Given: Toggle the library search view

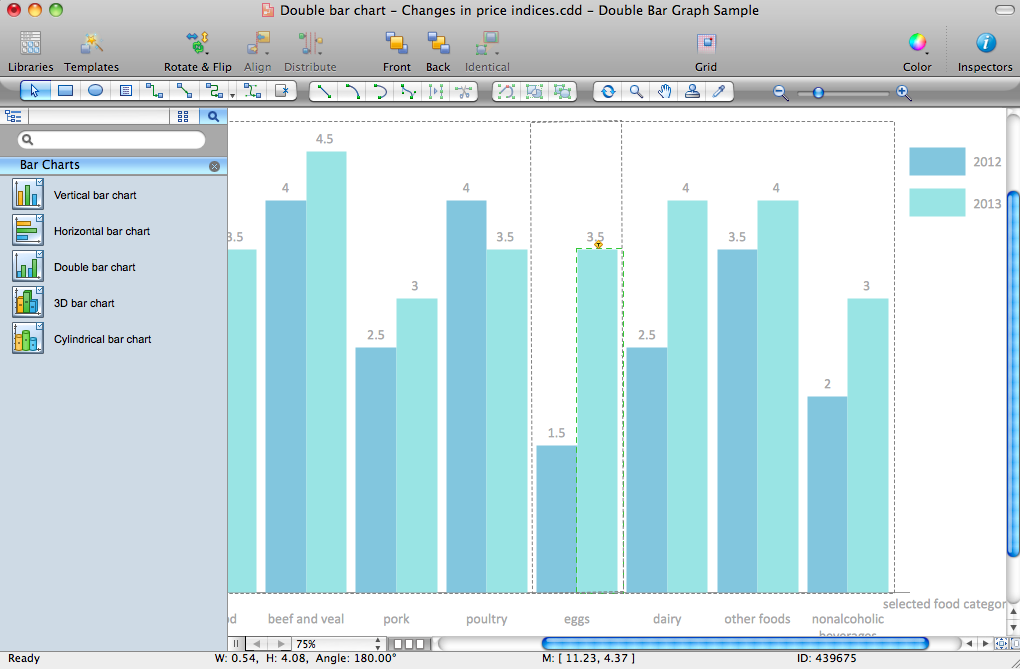Looking at the screenshot, I should point(212,116).
